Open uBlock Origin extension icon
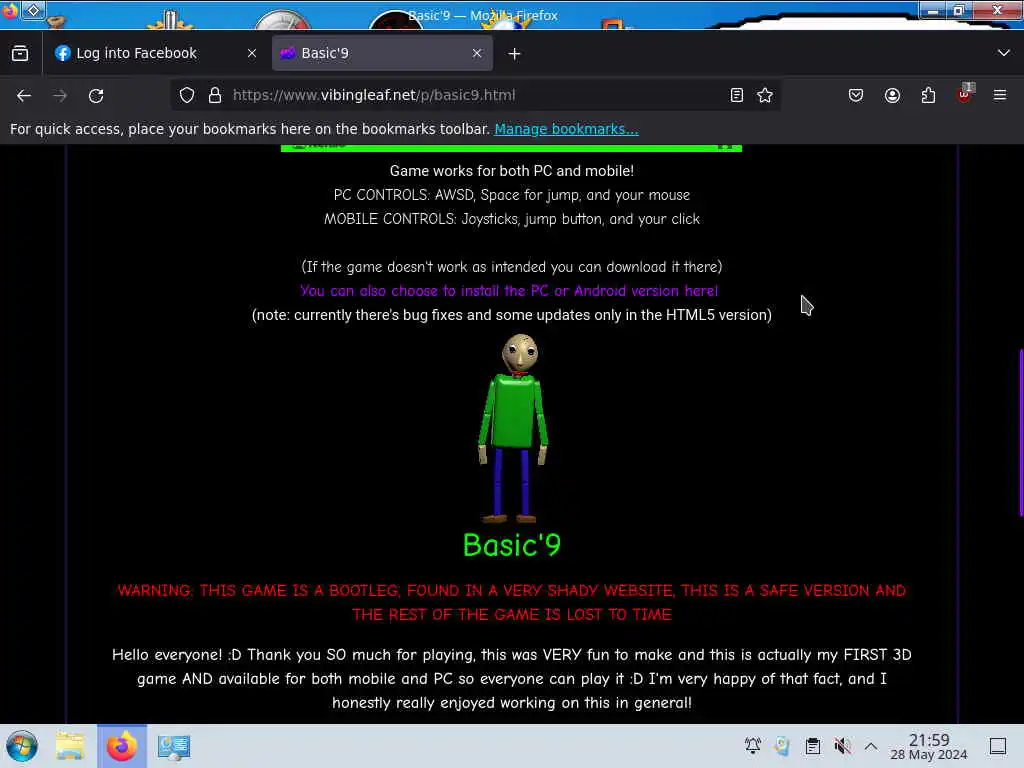 point(965,94)
